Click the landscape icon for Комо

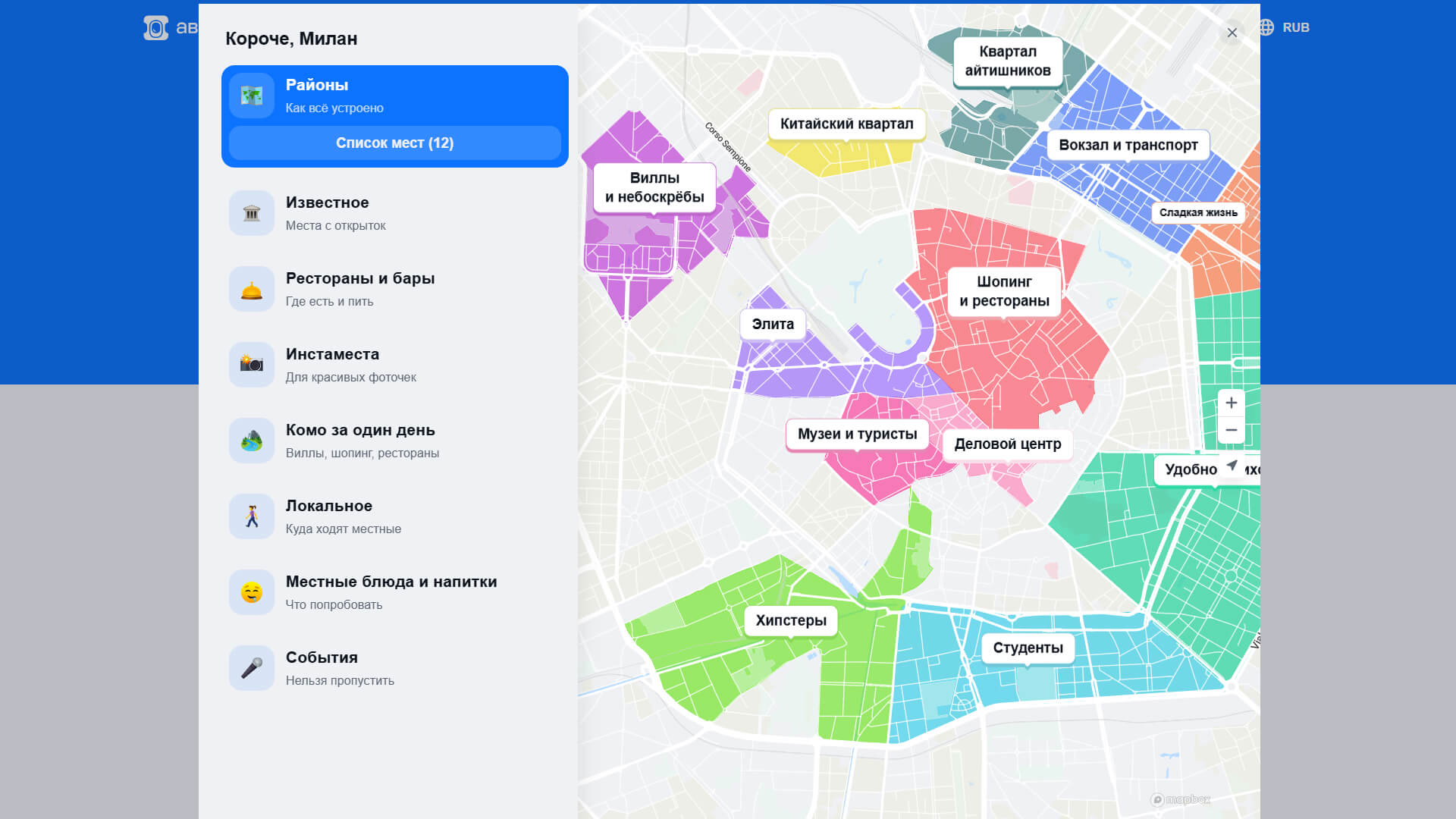pyautogui.click(x=252, y=441)
